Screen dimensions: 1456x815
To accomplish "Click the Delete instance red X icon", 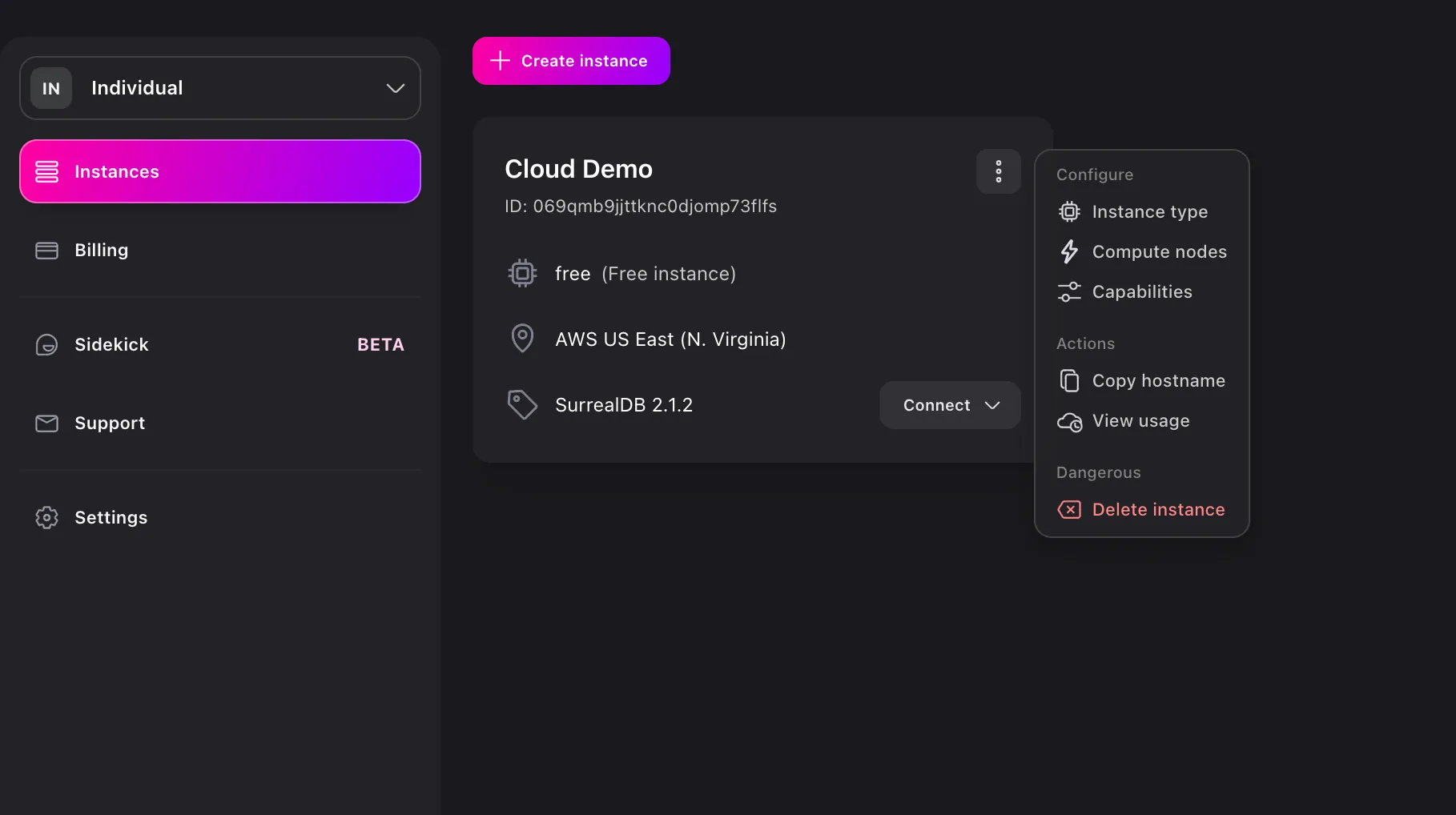I will pos(1069,510).
